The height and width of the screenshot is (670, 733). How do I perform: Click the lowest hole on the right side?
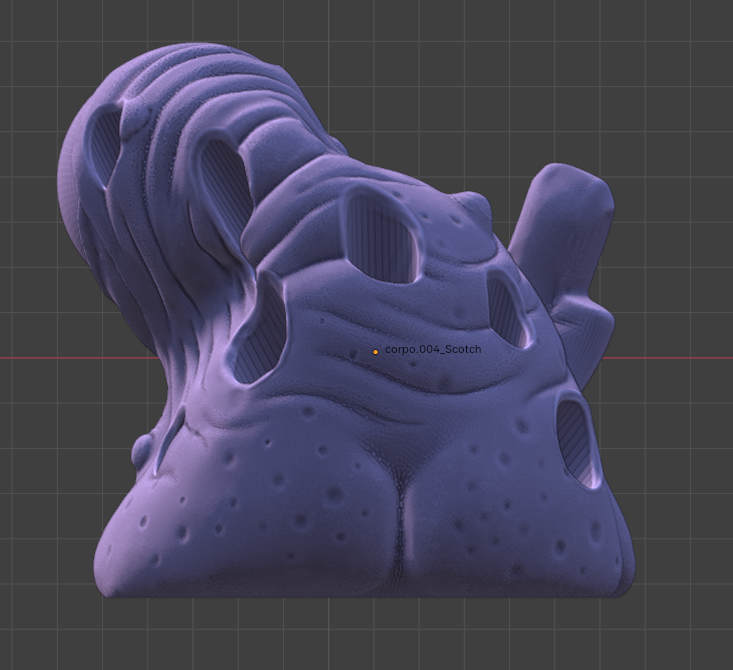574,437
